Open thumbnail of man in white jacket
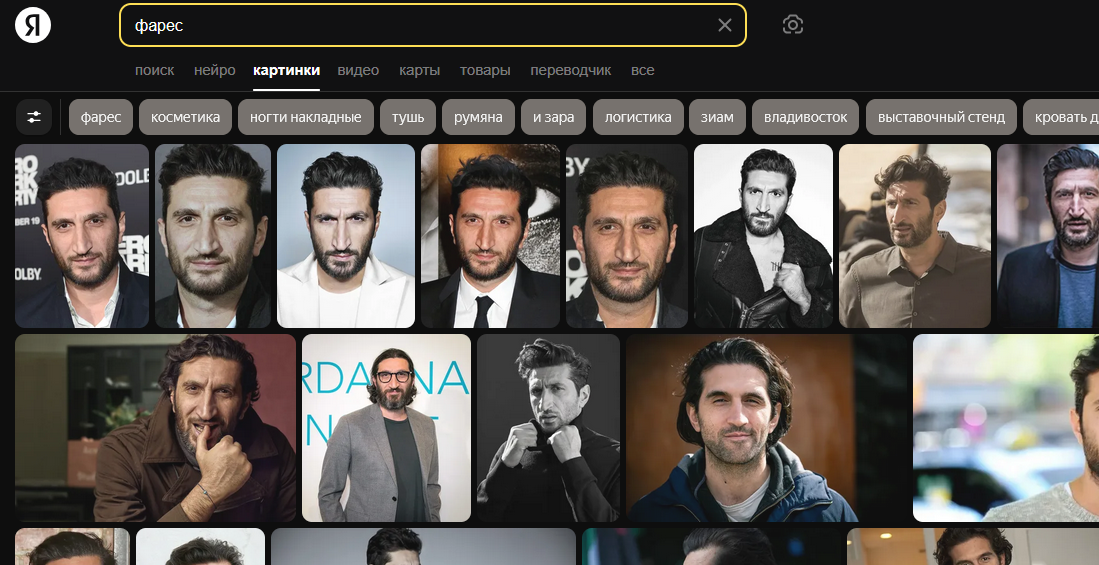Screen dimensions: 1099x565 tap(346, 236)
